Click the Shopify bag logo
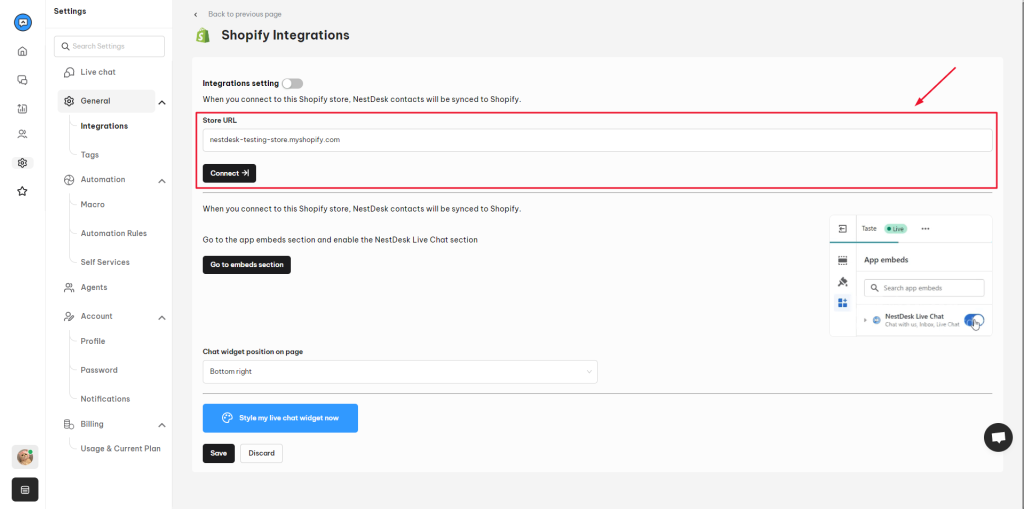The image size is (1024, 509). pyautogui.click(x=203, y=35)
